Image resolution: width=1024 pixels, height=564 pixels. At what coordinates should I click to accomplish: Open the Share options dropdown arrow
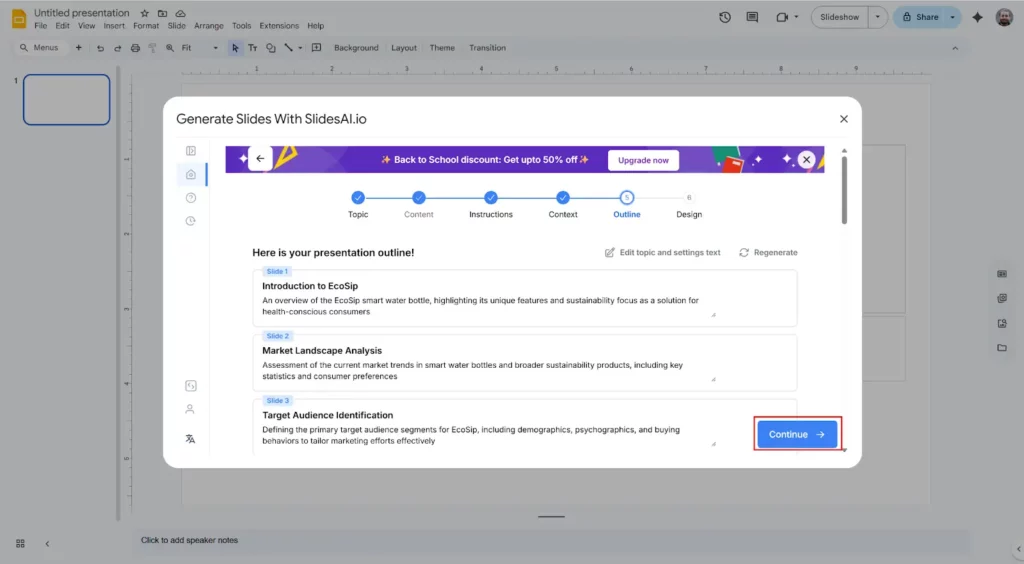coord(954,17)
